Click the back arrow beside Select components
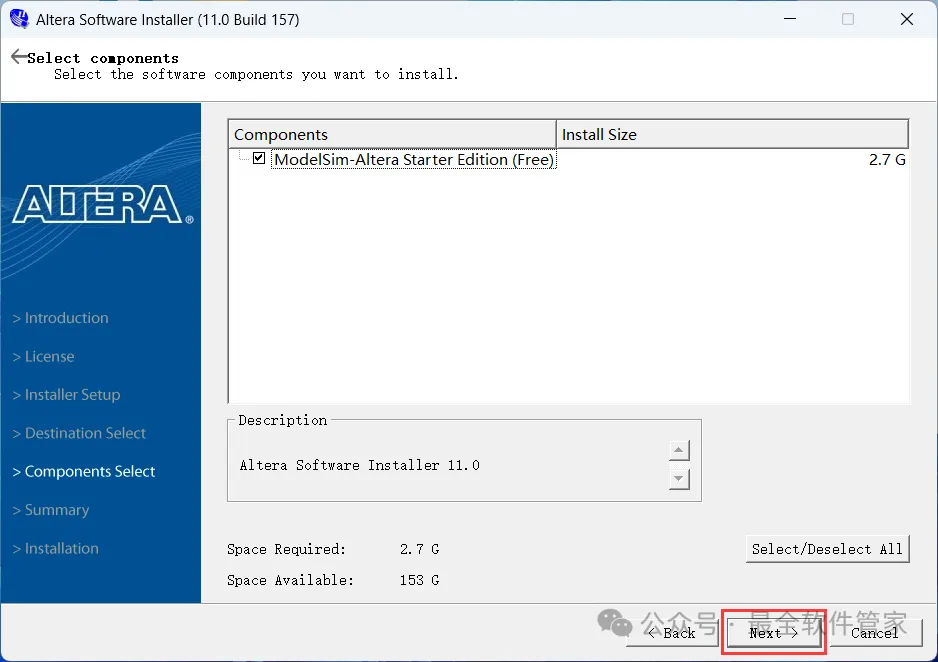The image size is (938, 662). (19, 56)
